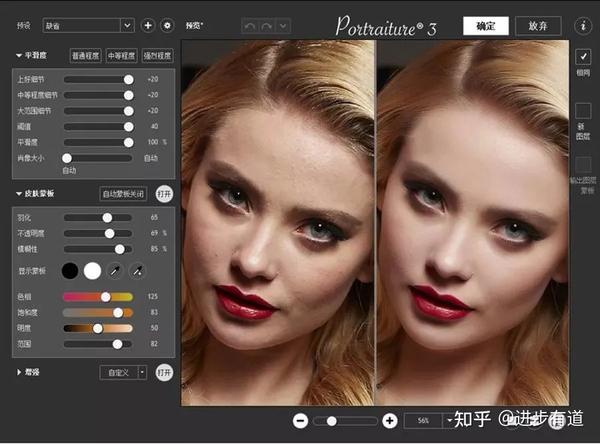Toggle the skin mask 打开 switch

[x=164, y=193]
